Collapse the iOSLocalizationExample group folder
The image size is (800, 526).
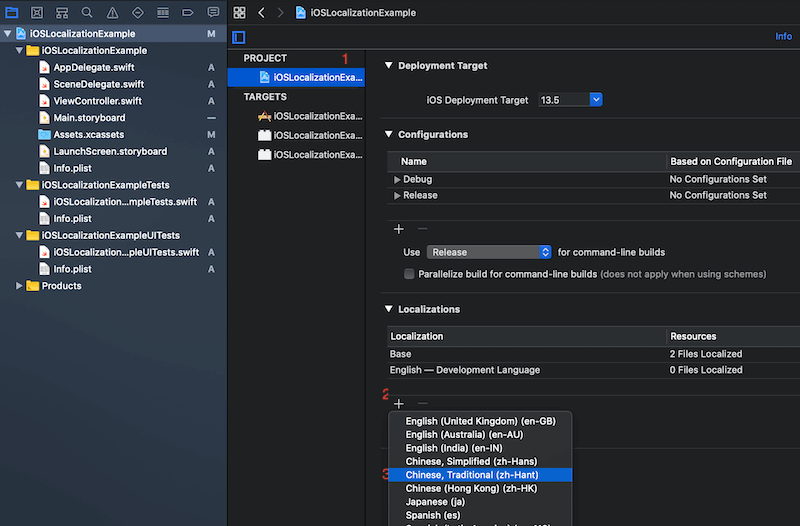pos(19,51)
